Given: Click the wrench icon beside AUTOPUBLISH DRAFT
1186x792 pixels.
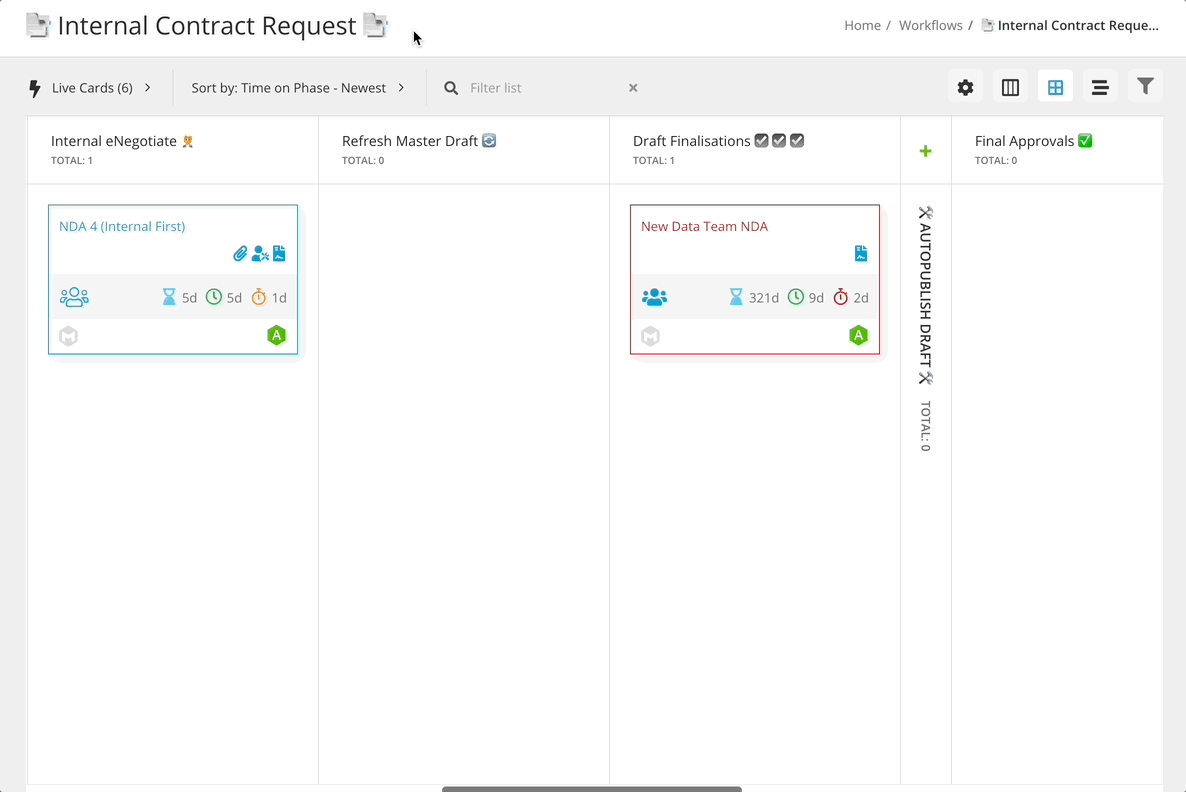Looking at the screenshot, I should (924, 212).
